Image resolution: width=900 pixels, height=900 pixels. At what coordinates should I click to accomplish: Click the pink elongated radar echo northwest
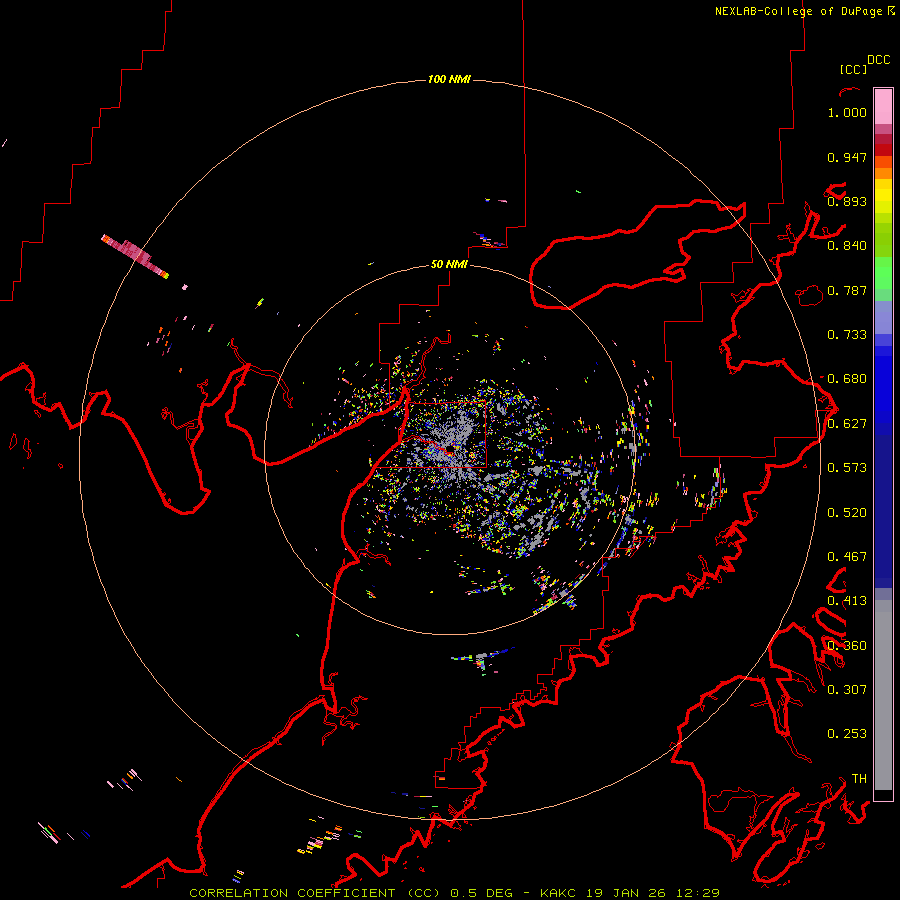[x=134, y=256]
